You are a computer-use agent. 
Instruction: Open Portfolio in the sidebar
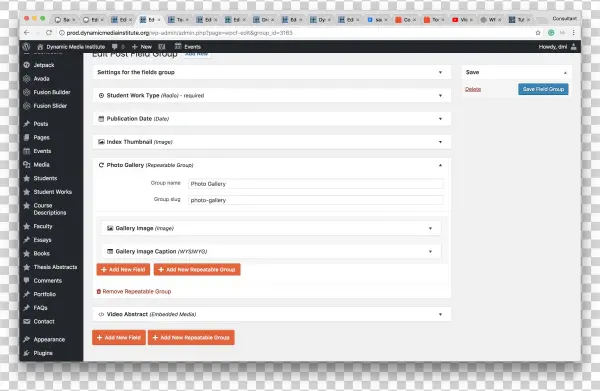(44, 294)
